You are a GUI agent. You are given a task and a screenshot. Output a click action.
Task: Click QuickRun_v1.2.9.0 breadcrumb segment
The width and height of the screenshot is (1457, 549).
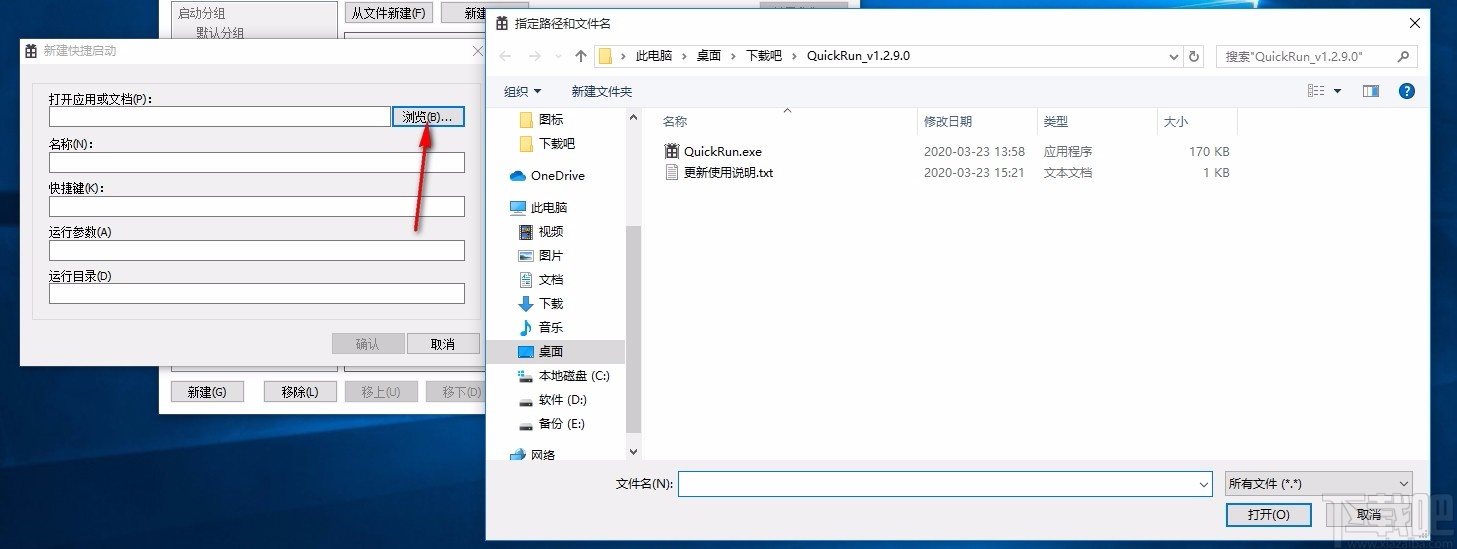[x=858, y=57]
